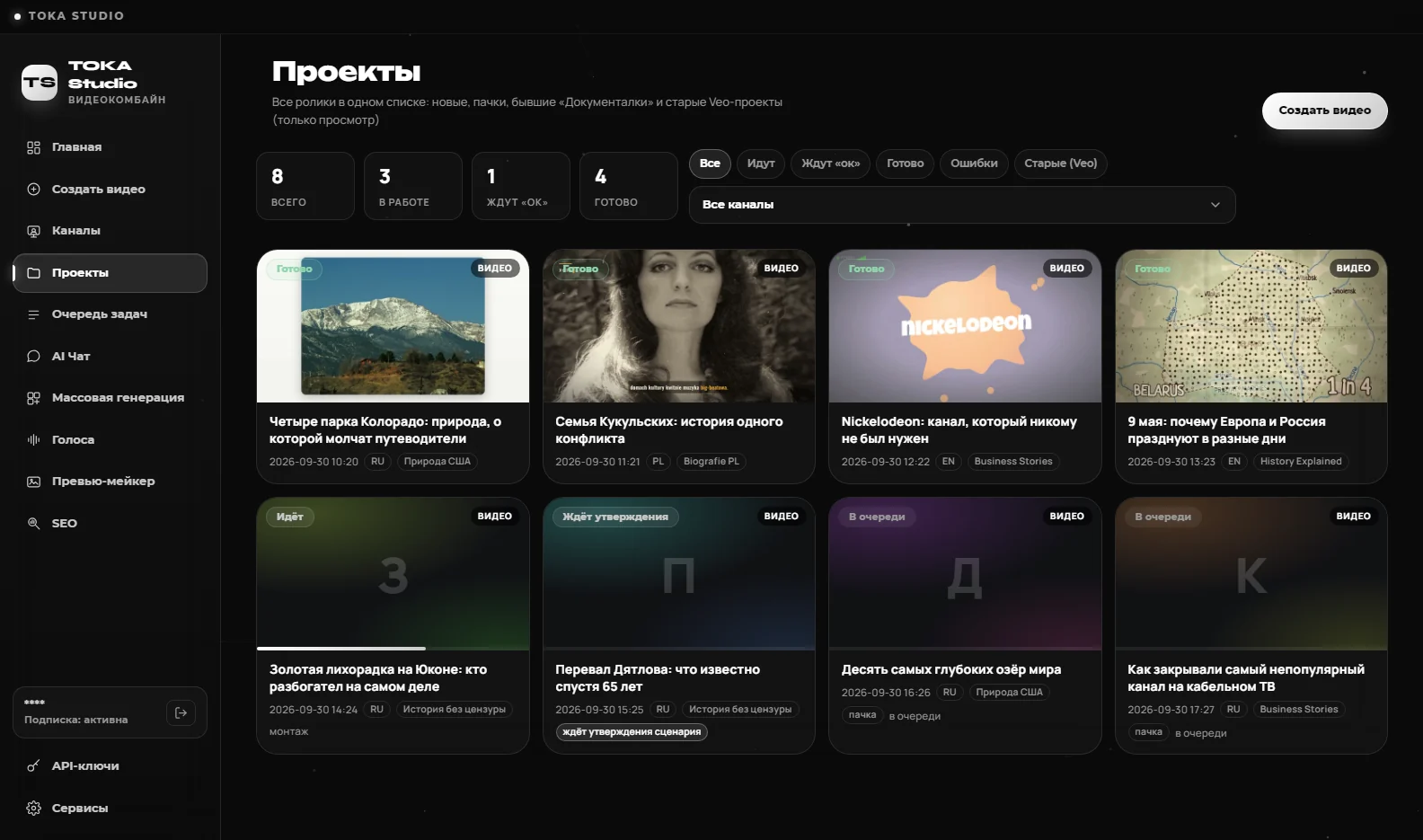Viewport: 1423px width, 840px height.
Task: Select the Идут filter tab
Action: [761, 164]
